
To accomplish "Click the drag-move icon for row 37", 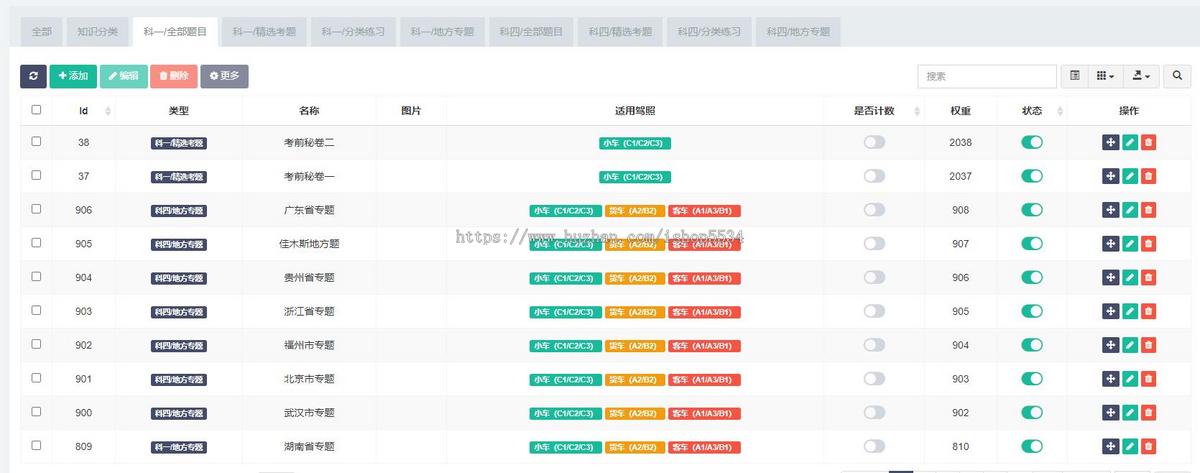I will tap(1110, 177).
